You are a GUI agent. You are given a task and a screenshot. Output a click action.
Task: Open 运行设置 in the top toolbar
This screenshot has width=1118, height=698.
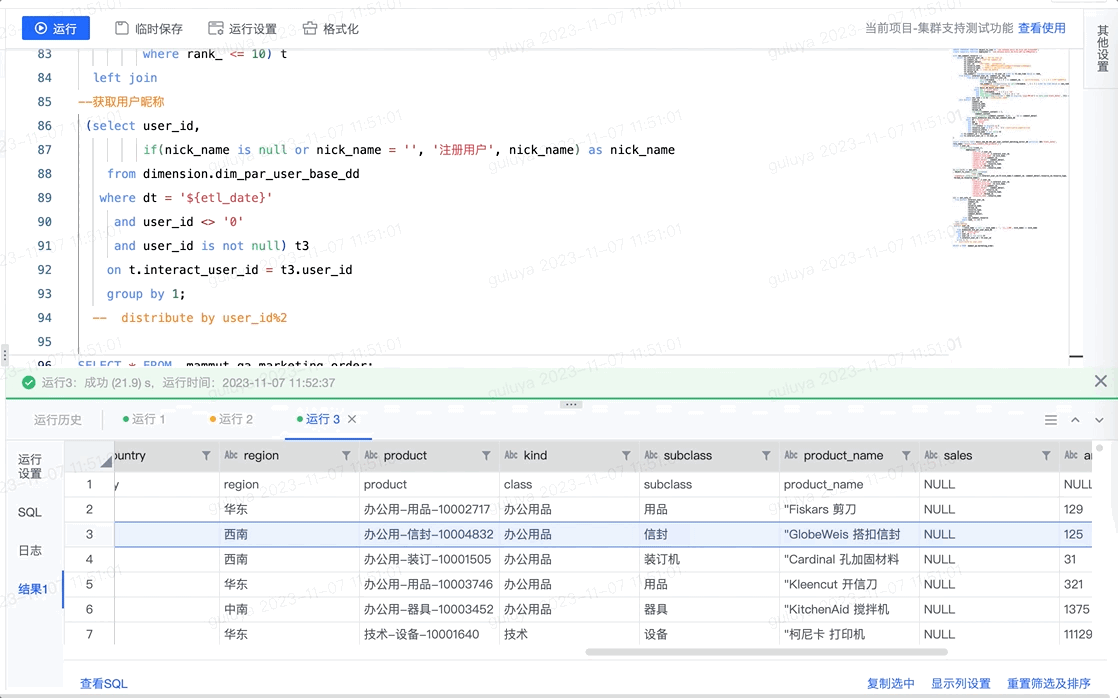click(x=242, y=29)
